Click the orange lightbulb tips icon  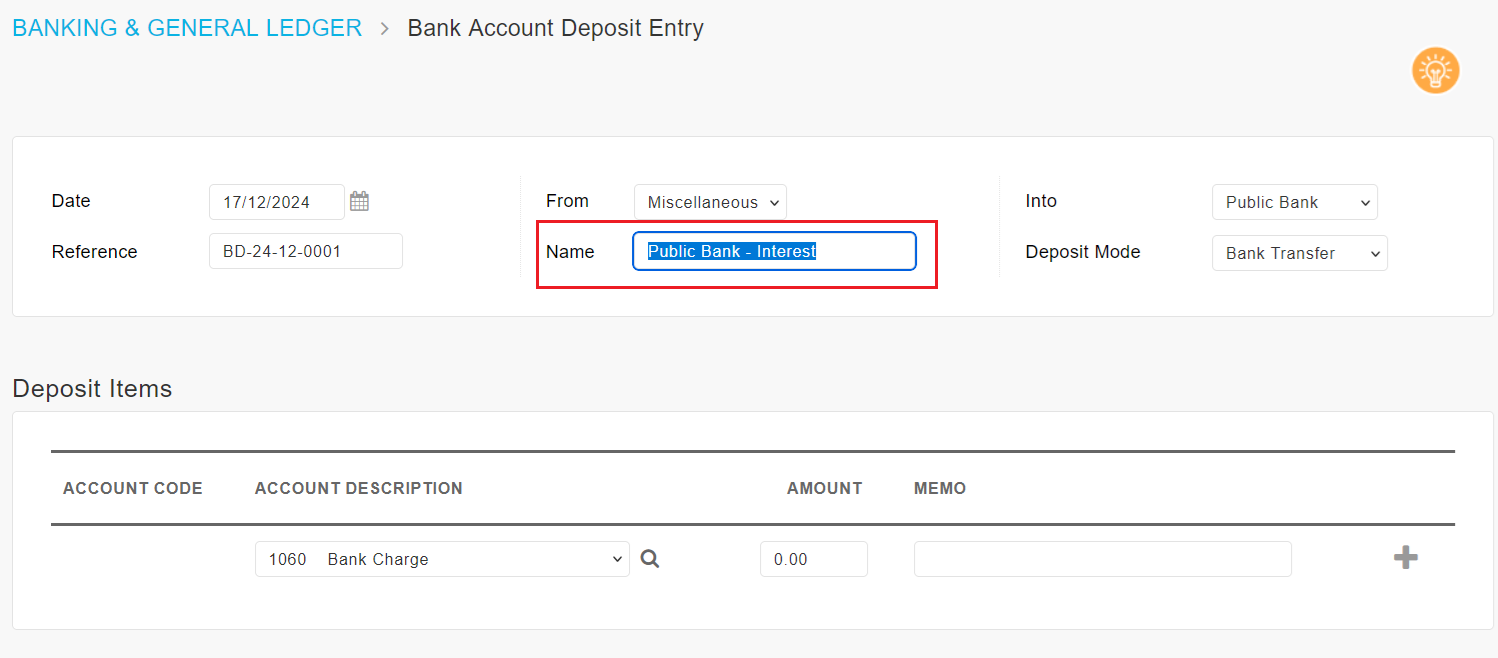tap(1435, 71)
